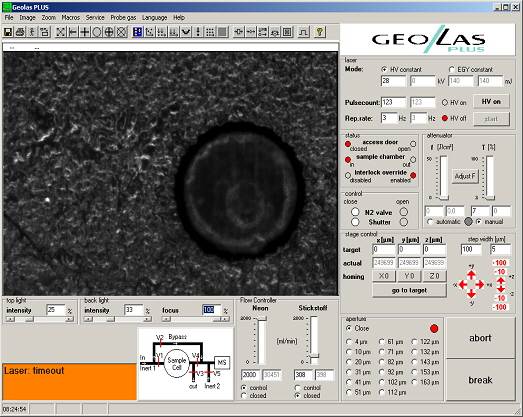Move stage with -y down arrow

click(x=471, y=294)
